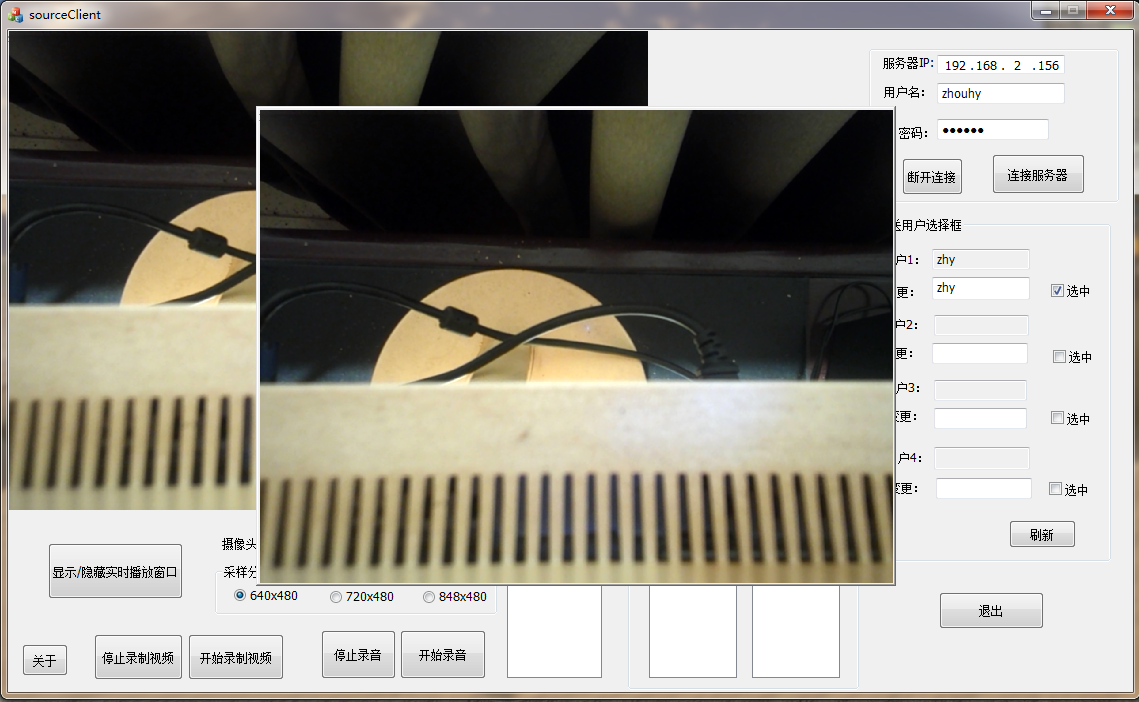
Task: Toggle 显示/隐藏实时播放窗口 button
Action: (115, 572)
